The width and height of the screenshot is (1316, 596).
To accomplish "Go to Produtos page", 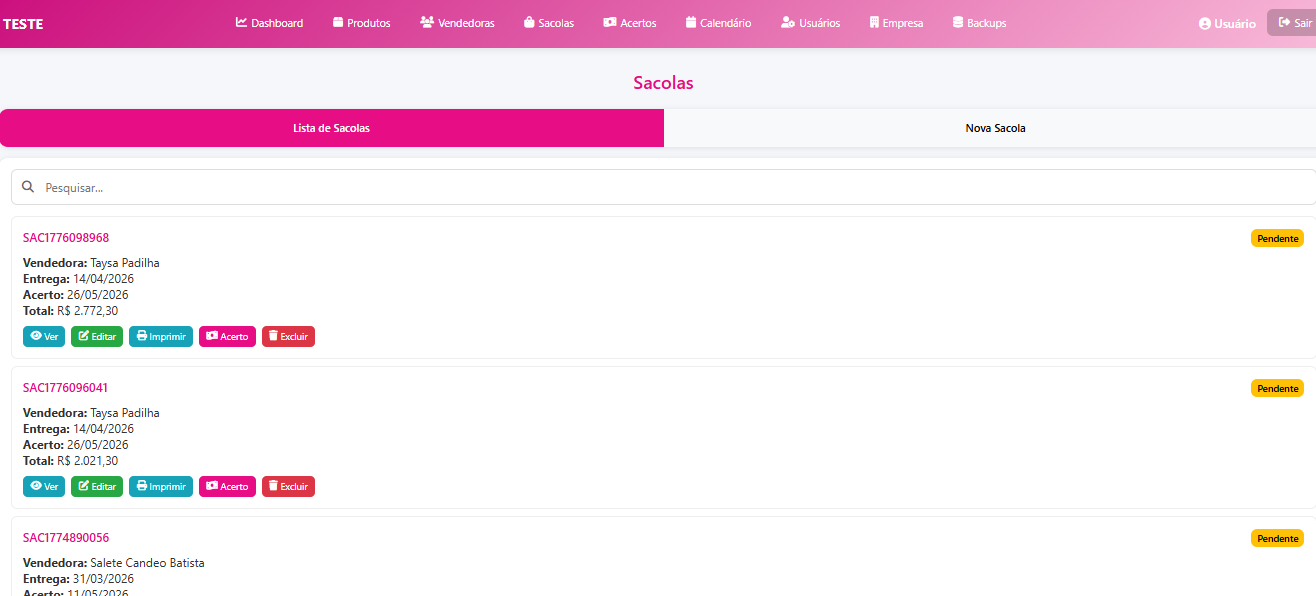I will 361,23.
